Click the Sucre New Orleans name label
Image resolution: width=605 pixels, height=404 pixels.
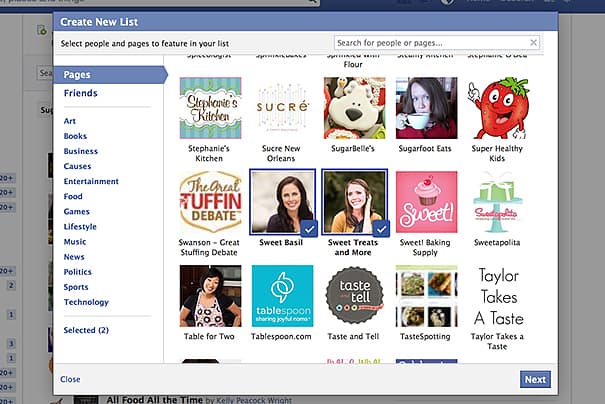[x=281, y=154]
